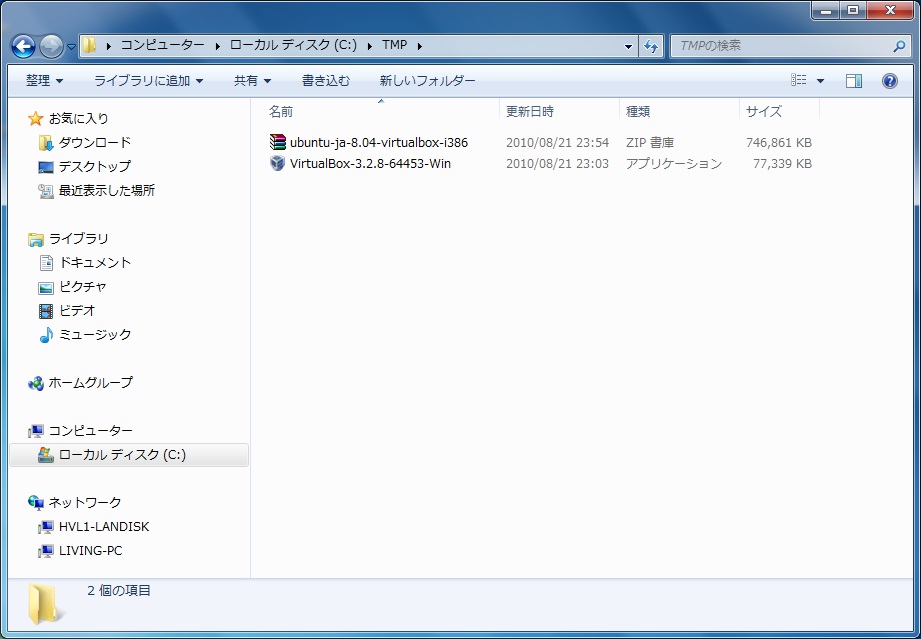Change view with the view mode icon

798,80
